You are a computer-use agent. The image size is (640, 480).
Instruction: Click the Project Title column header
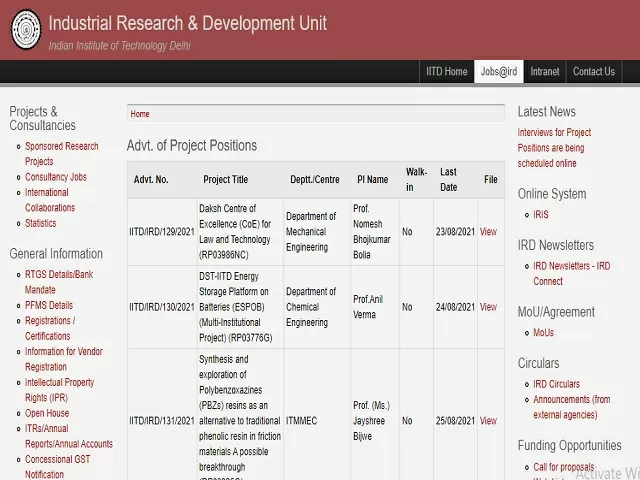pos(225,180)
